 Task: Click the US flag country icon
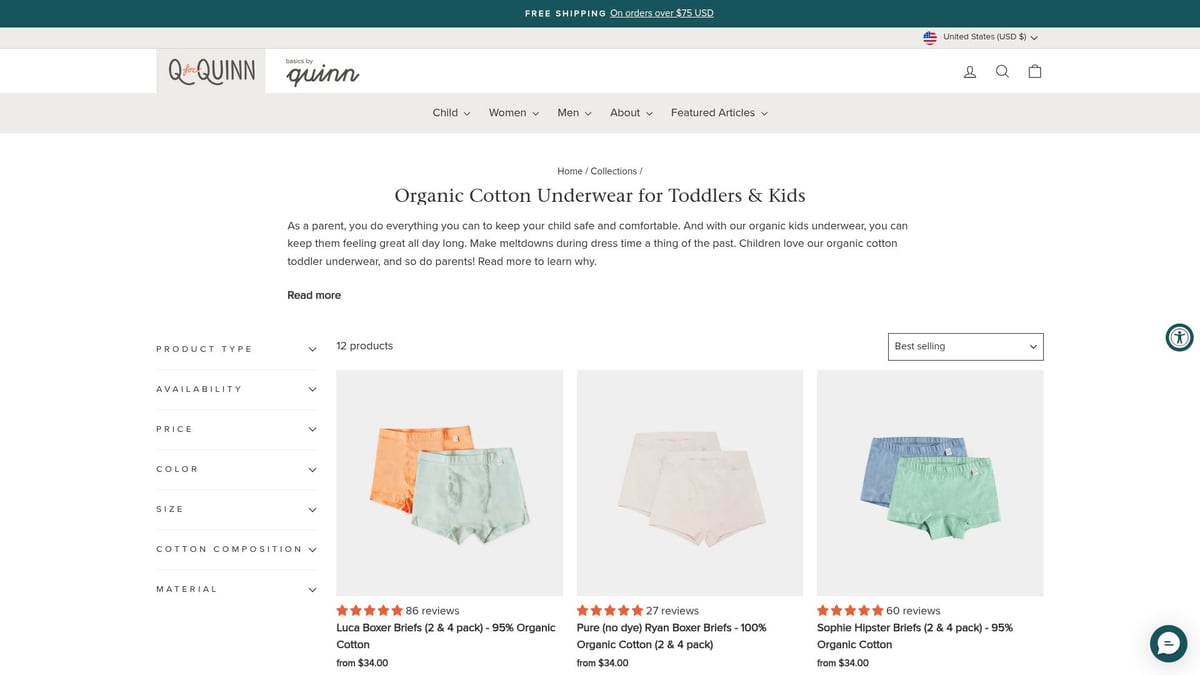[930, 37]
